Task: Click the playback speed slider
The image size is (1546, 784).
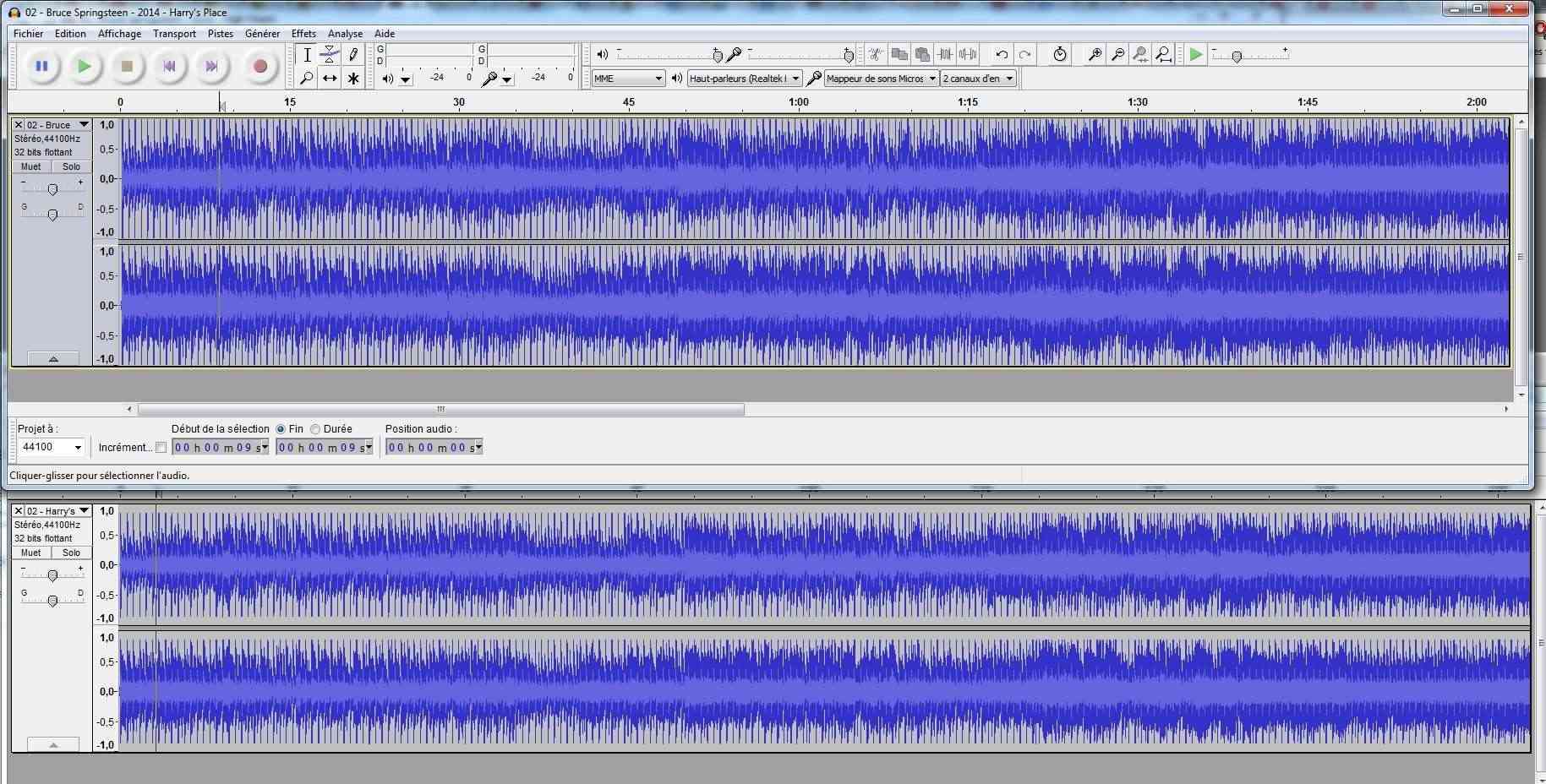Action: pyautogui.click(x=1249, y=56)
